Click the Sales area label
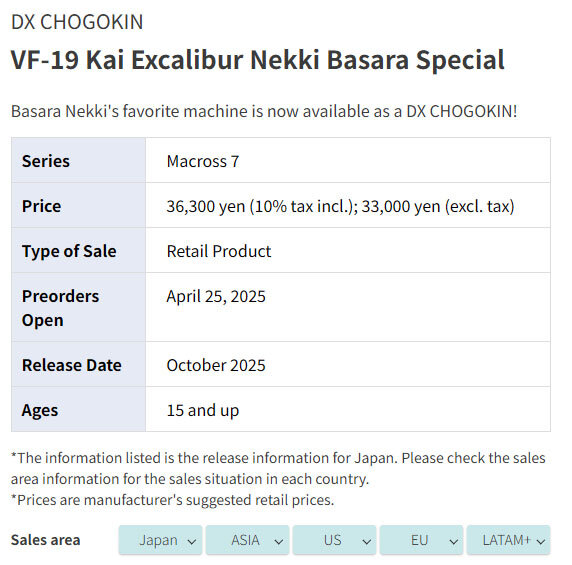Image resolution: width=572 pixels, height=565 pixels. tap(46, 540)
